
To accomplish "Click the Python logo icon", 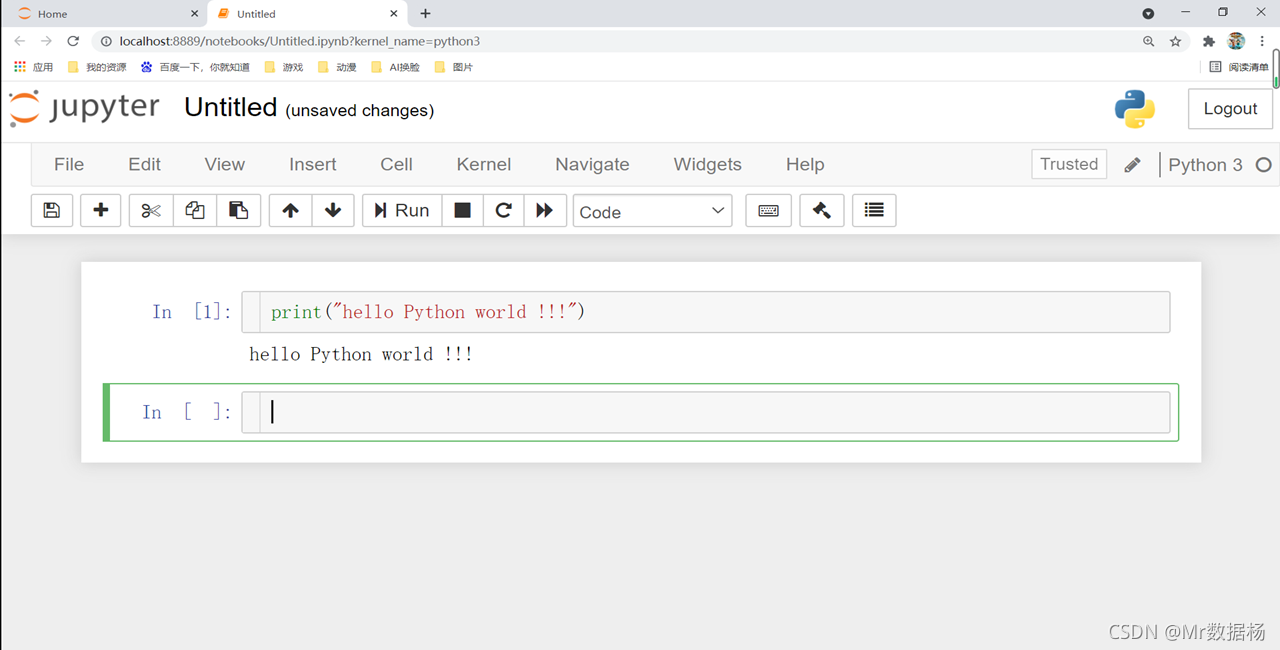I will (1135, 109).
